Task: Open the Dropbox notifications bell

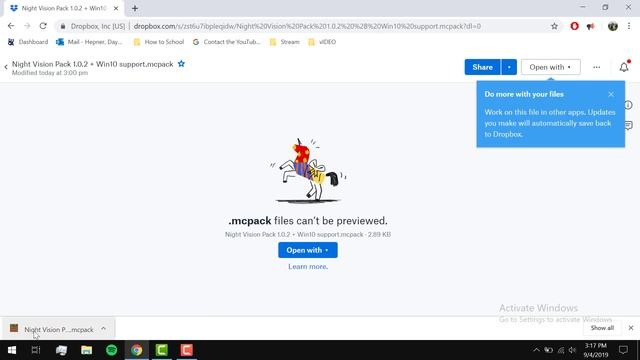Action: 624,67
